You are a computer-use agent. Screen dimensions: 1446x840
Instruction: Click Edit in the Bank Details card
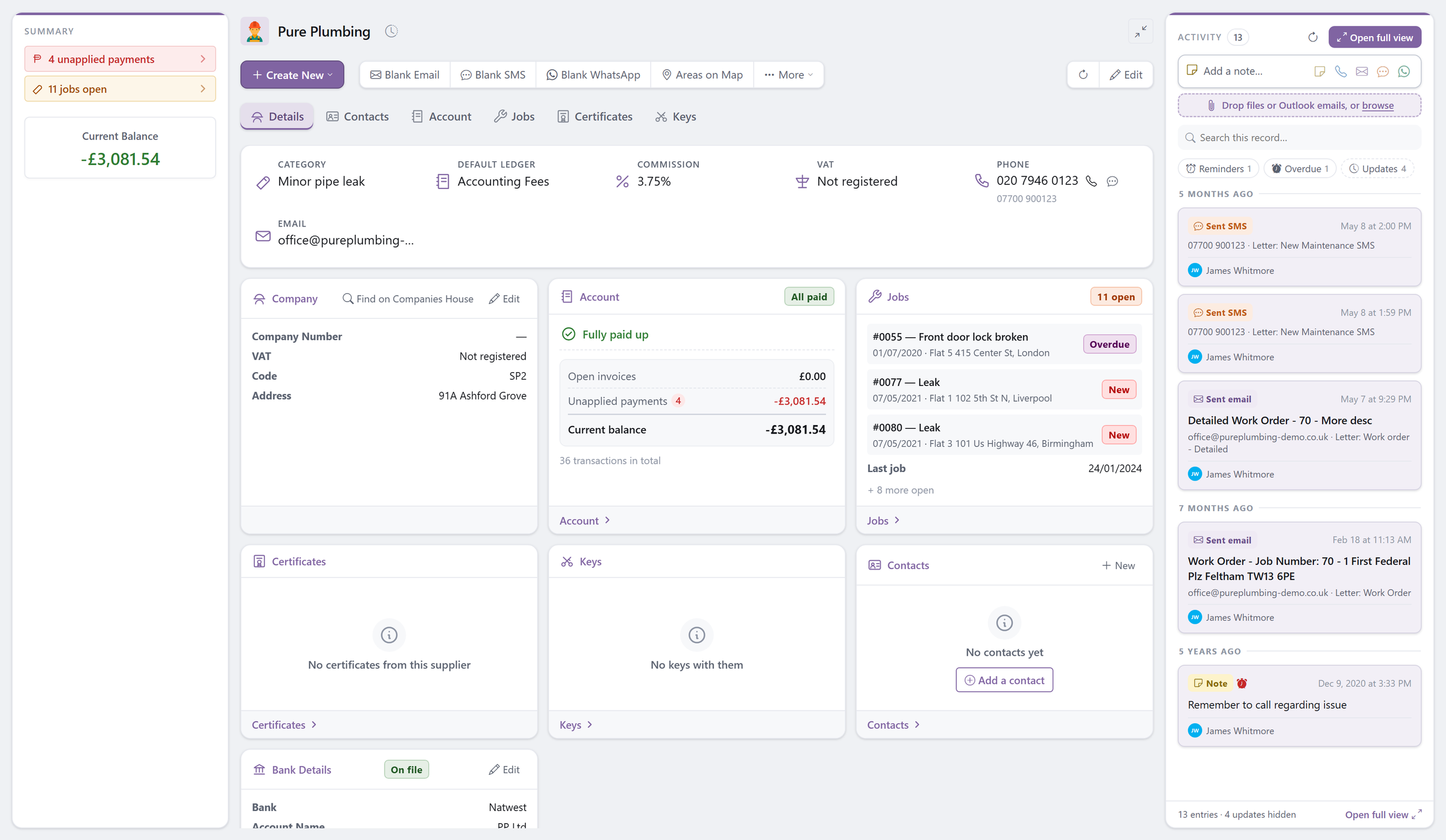504,770
